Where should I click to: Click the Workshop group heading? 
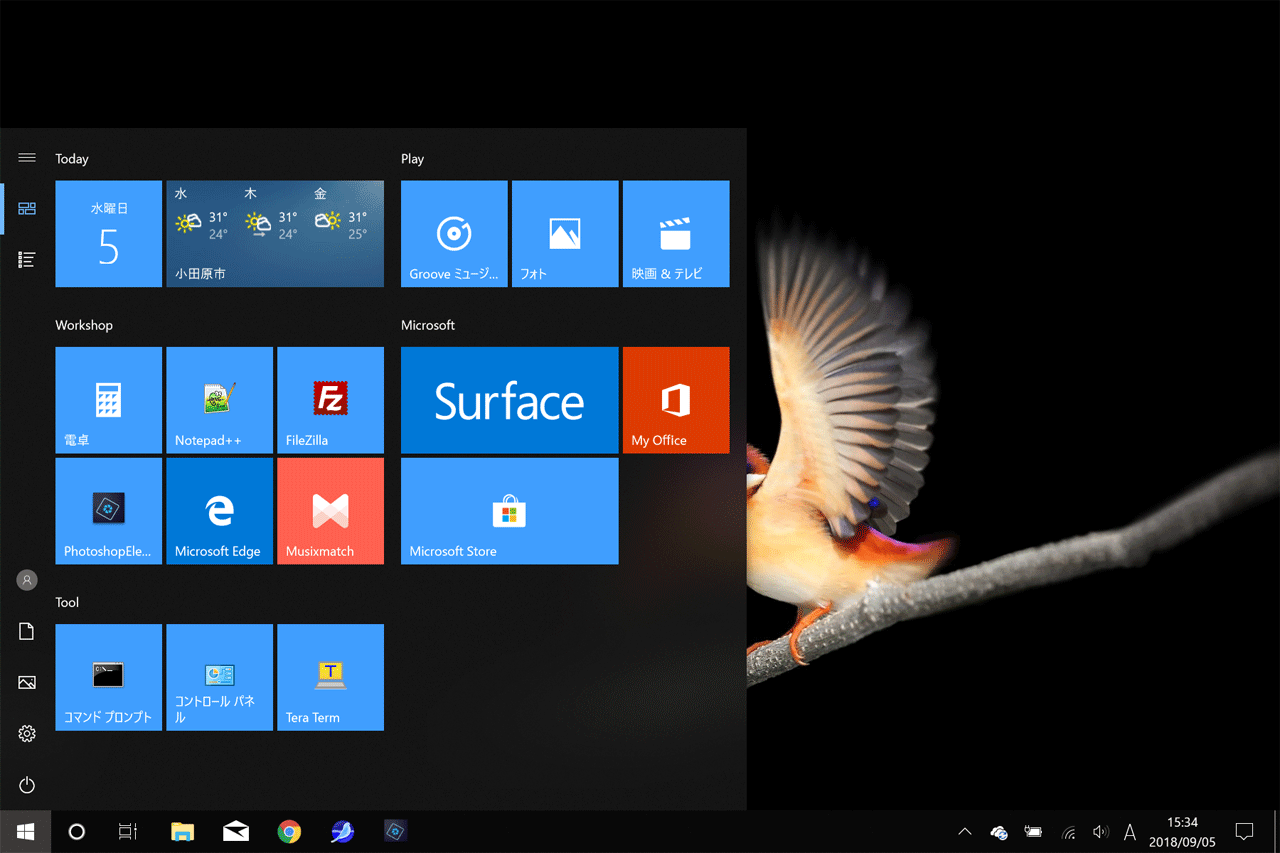pyautogui.click(x=84, y=325)
